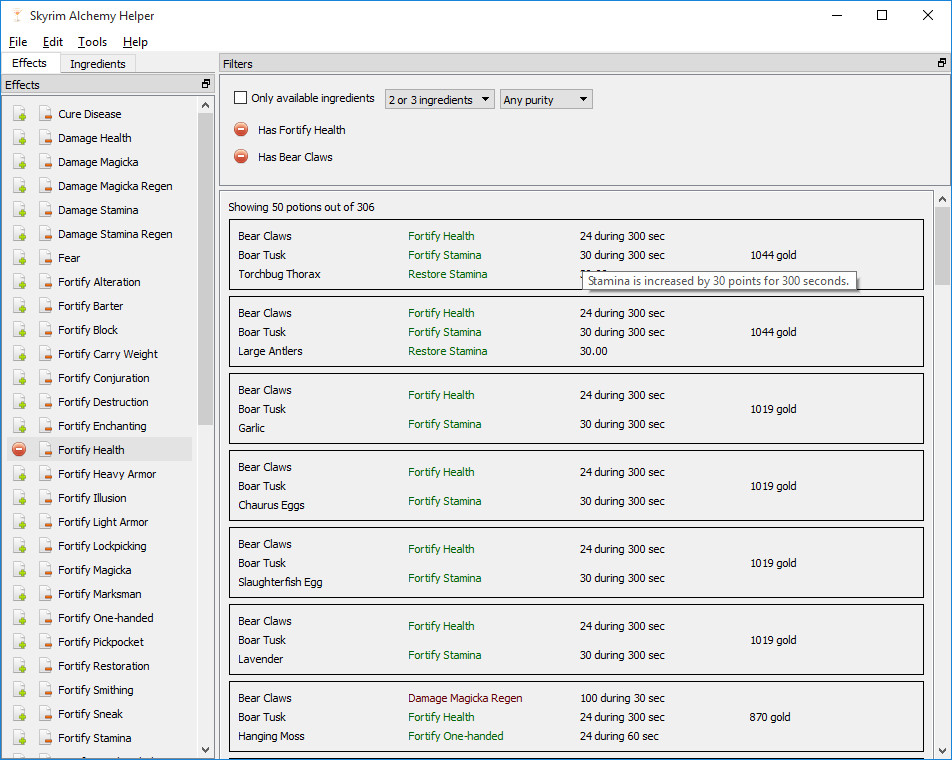952x760 pixels.
Task: Open the Edit menu
Action: 52,42
